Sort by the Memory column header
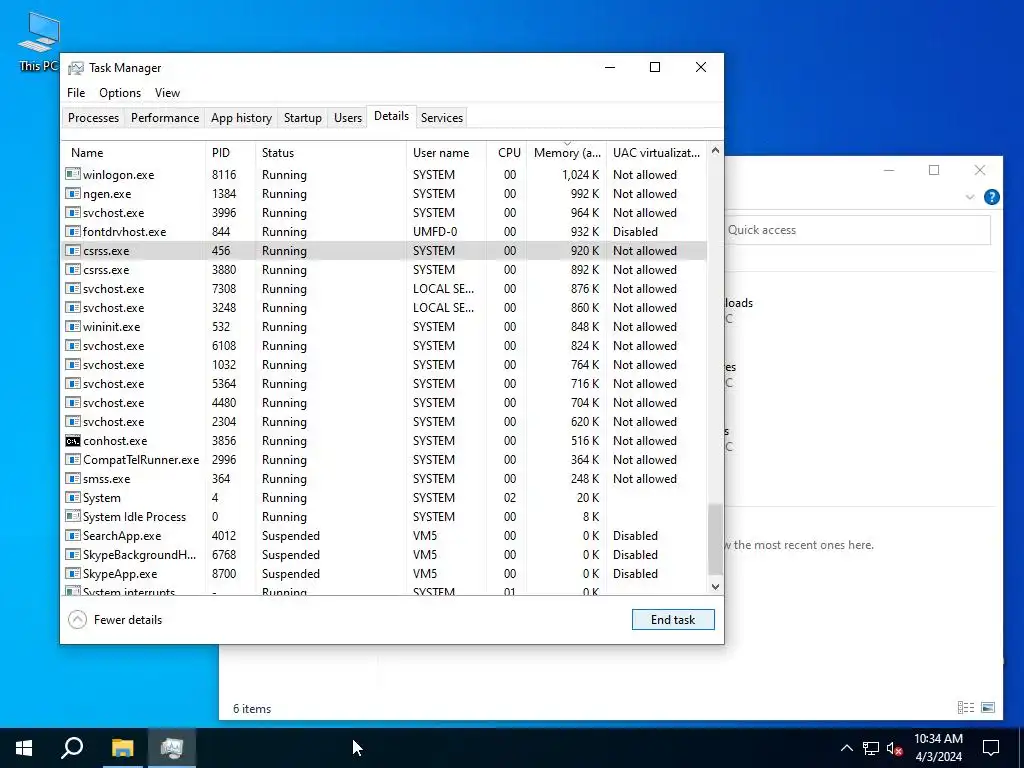 click(x=566, y=153)
